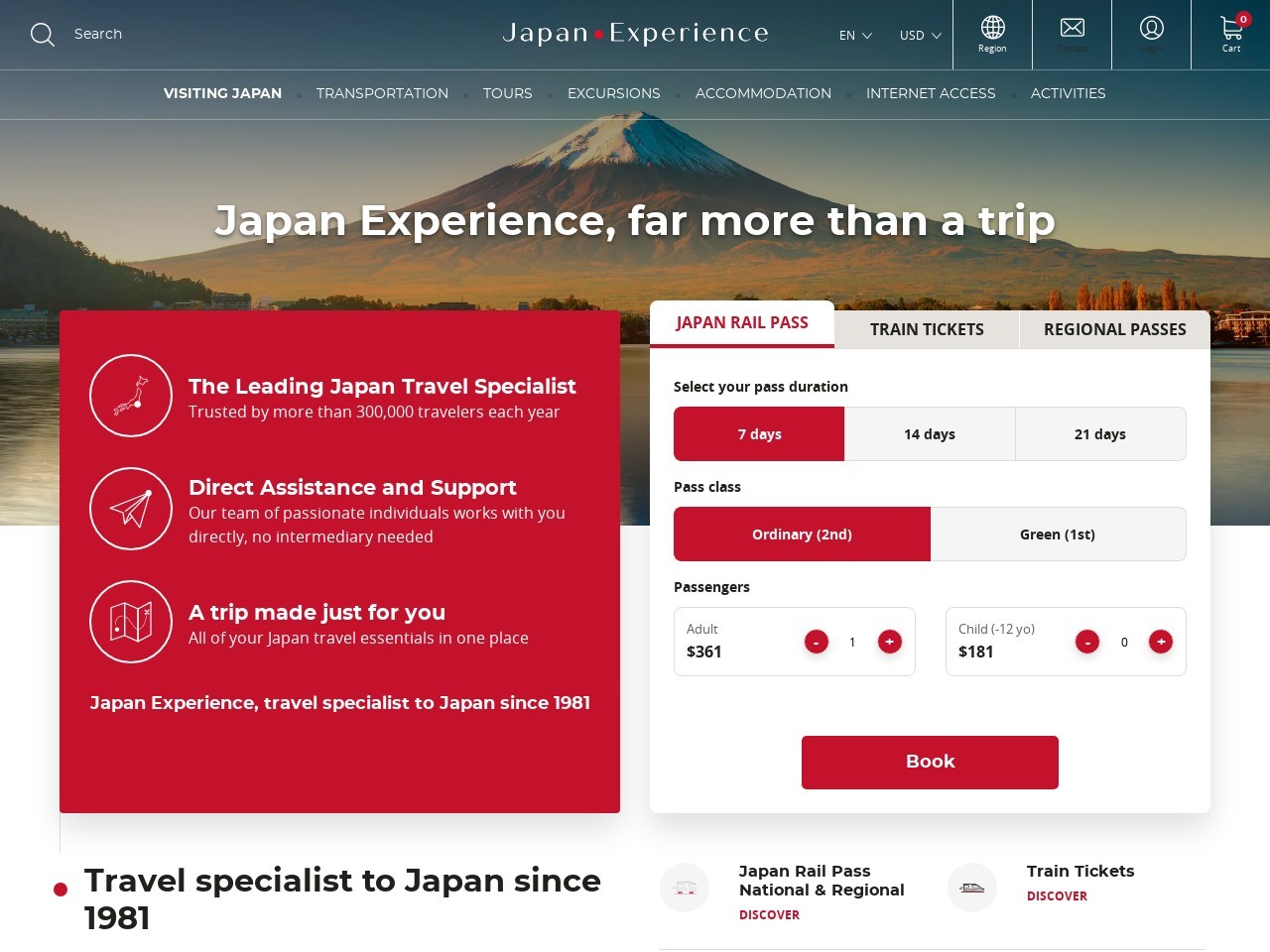This screenshot has height=952, width=1270.
Task: Increase child passenger count
Action: pos(1161,643)
